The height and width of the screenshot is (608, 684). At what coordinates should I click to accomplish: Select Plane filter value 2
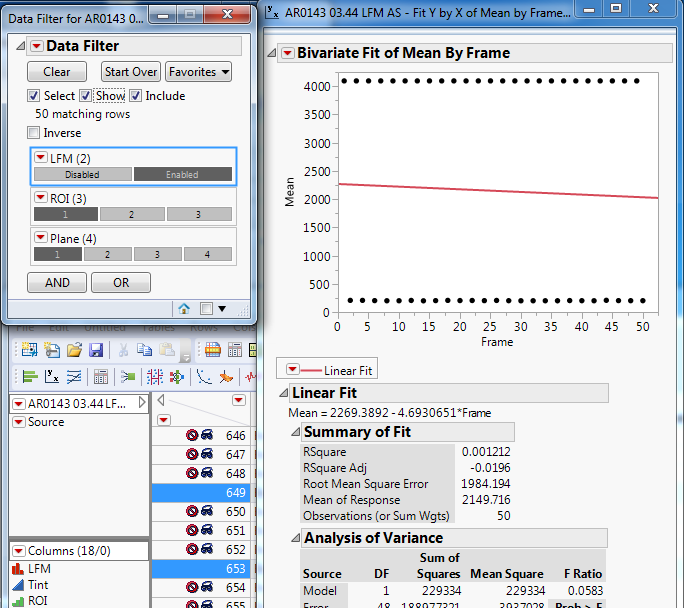pos(108,254)
